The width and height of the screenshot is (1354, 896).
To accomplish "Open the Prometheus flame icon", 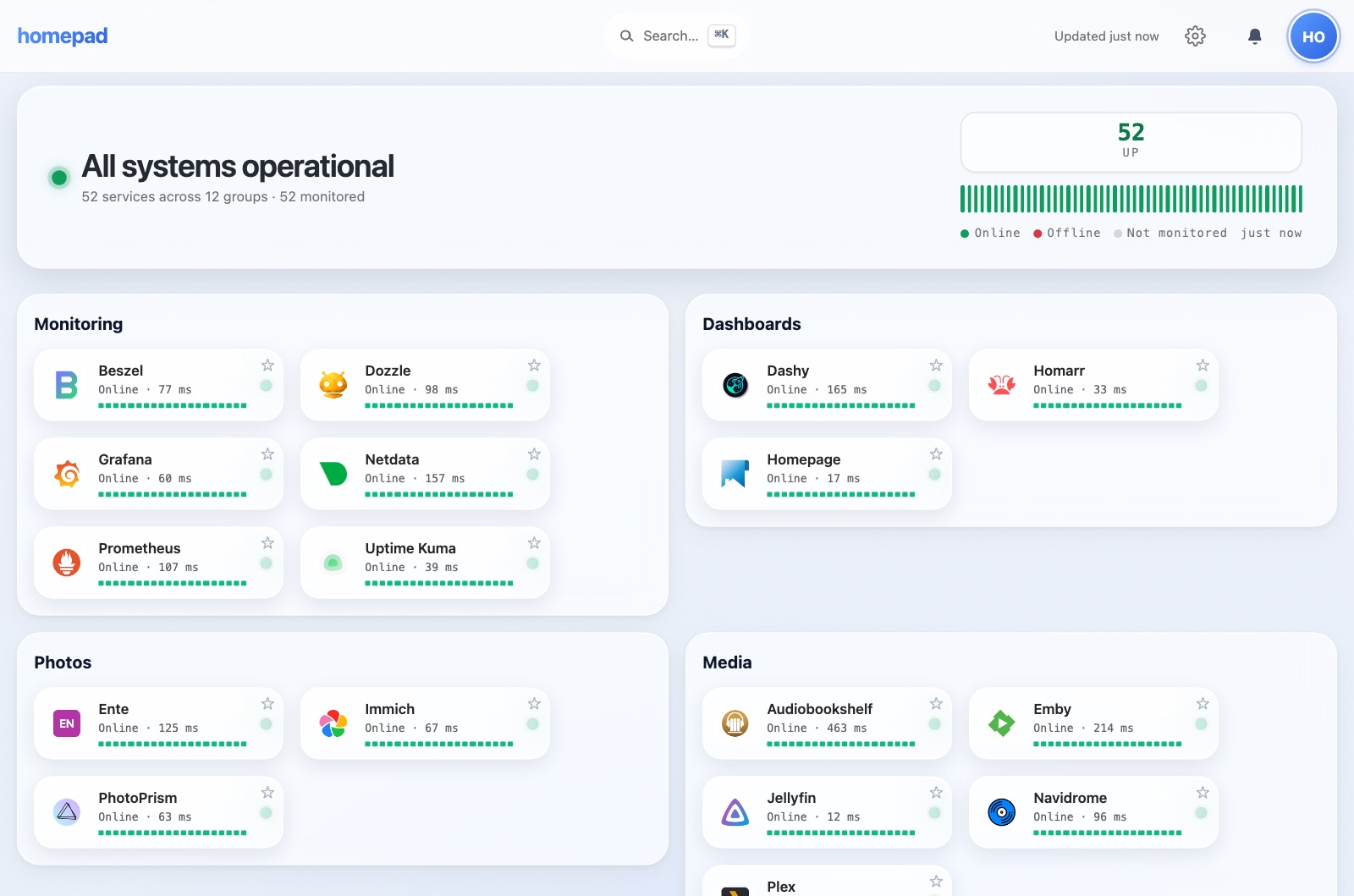I will (67, 563).
